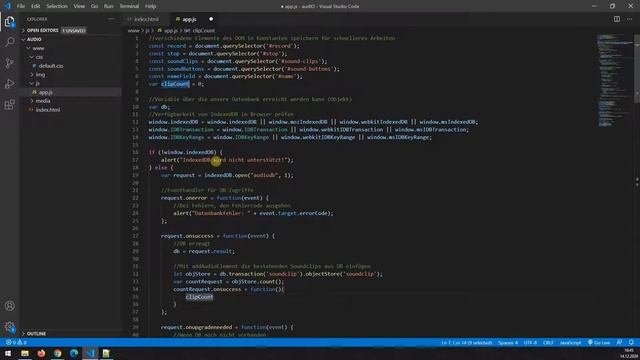Expand the Outline section
The image size is (640, 360).
click(36, 334)
